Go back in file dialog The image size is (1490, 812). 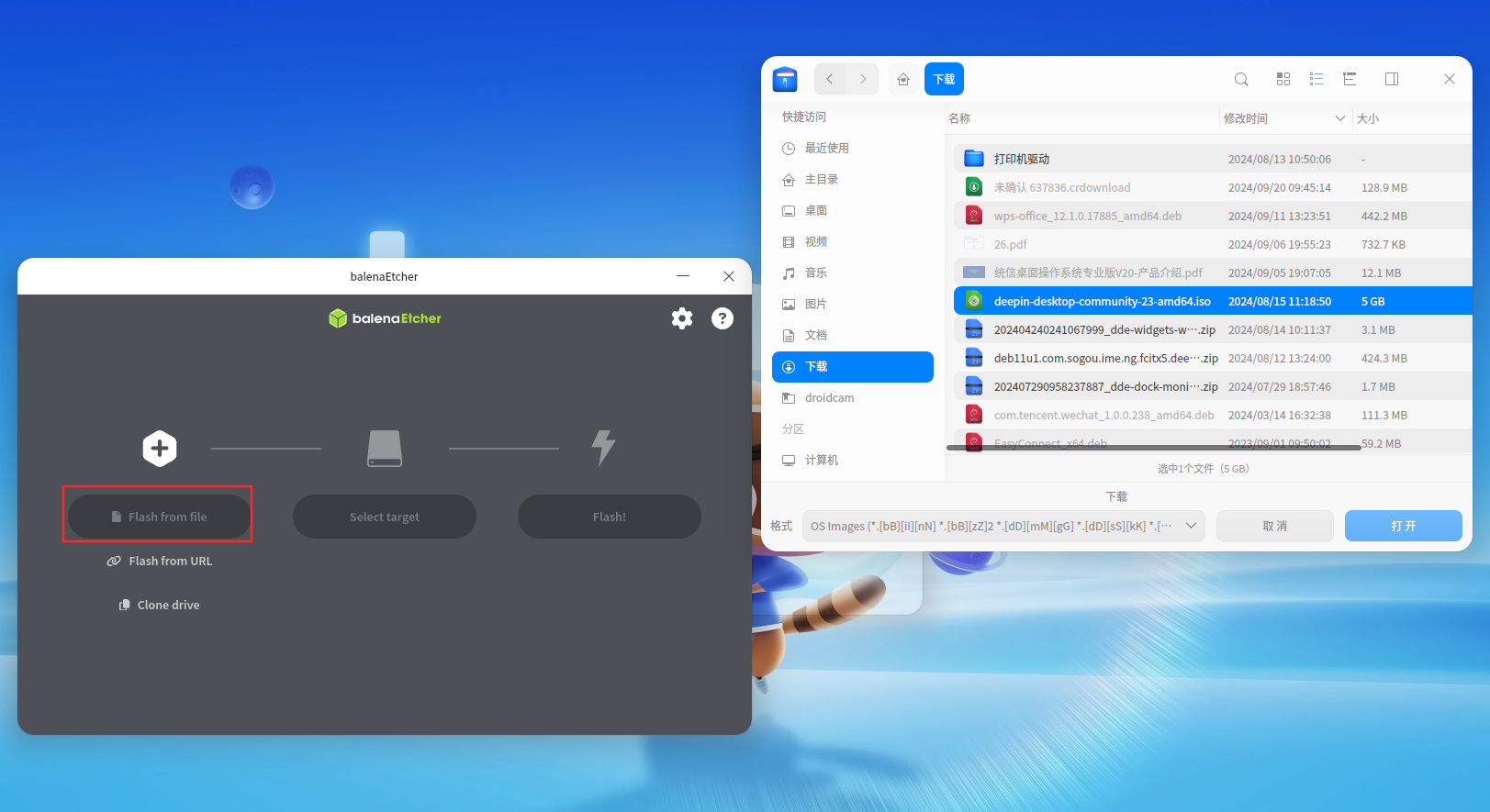pos(830,79)
